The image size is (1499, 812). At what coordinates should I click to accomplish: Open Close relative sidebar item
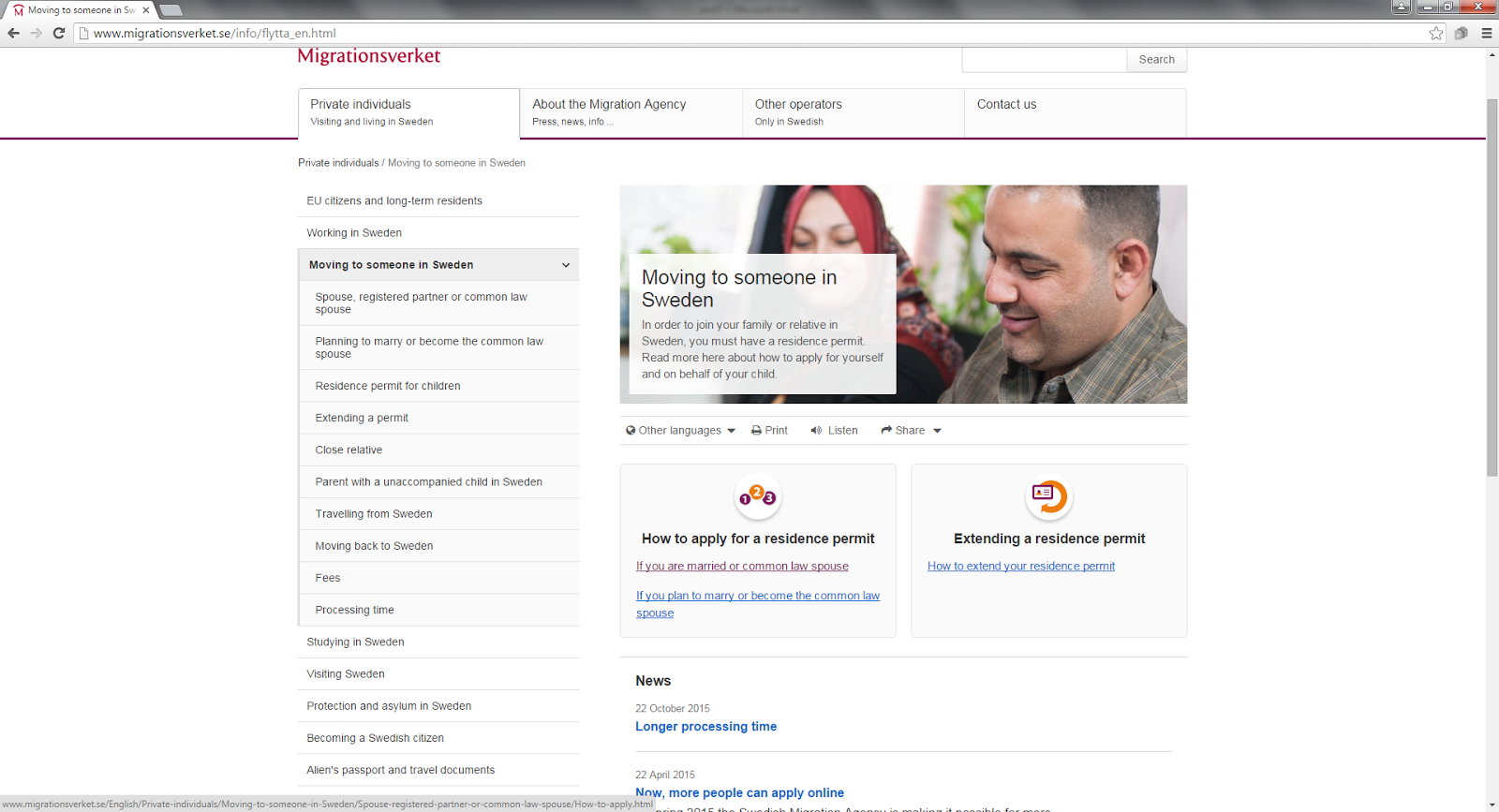tap(438, 450)
